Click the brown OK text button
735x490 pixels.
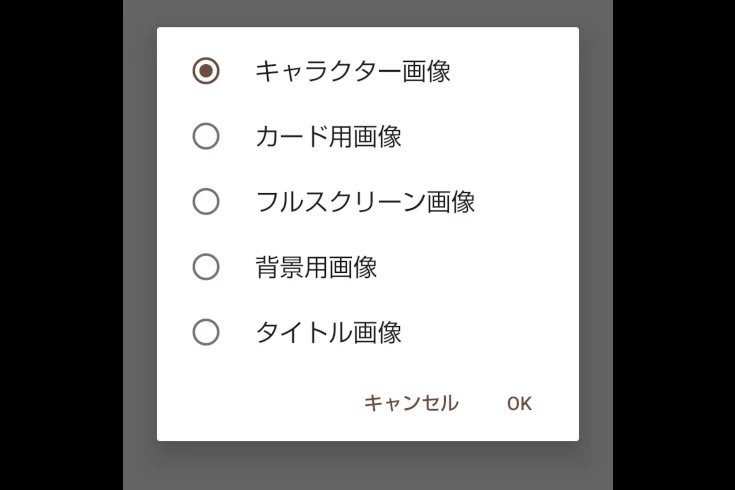tap(519, 404)
